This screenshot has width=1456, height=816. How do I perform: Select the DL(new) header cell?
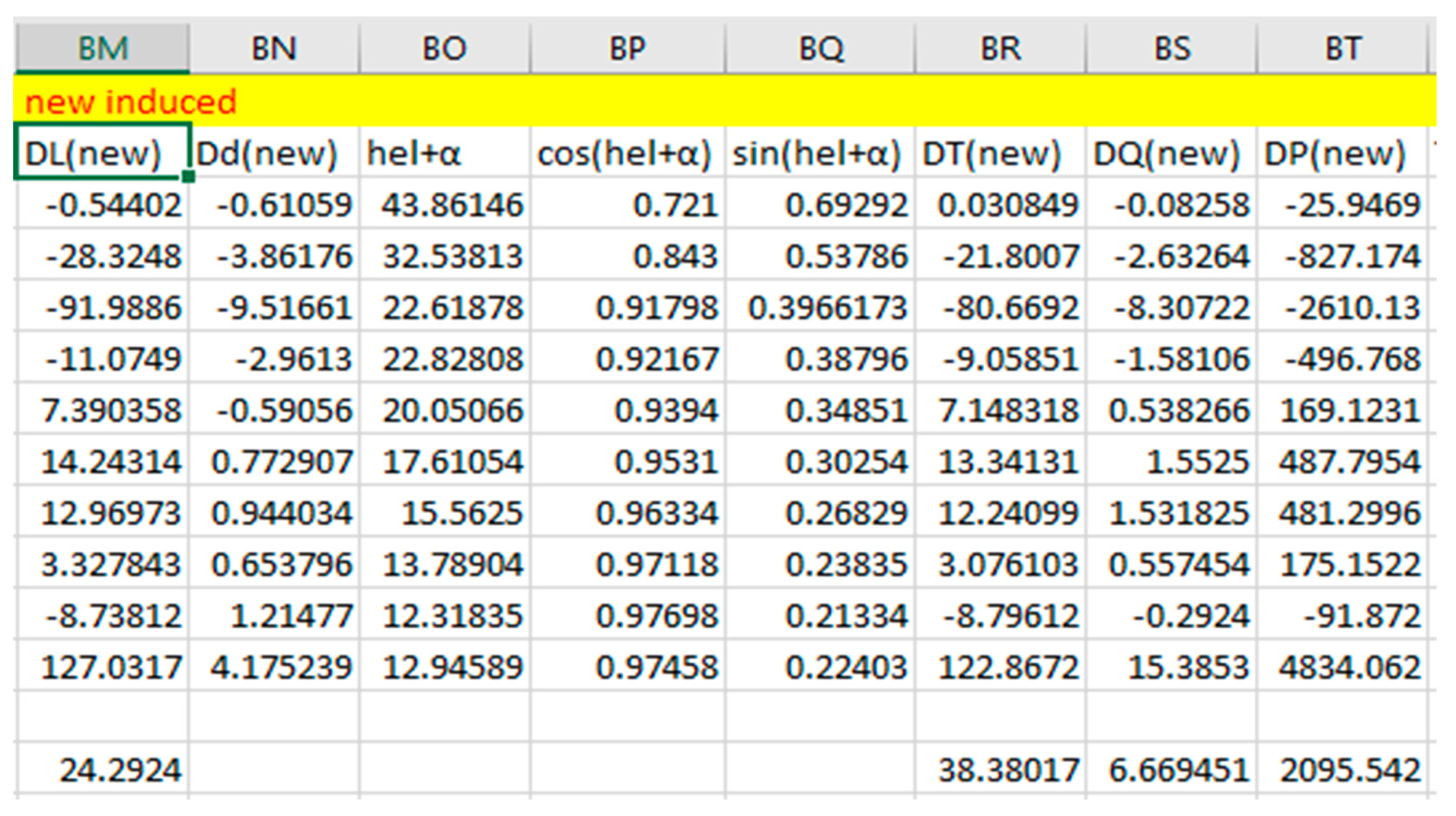(93, 153)
